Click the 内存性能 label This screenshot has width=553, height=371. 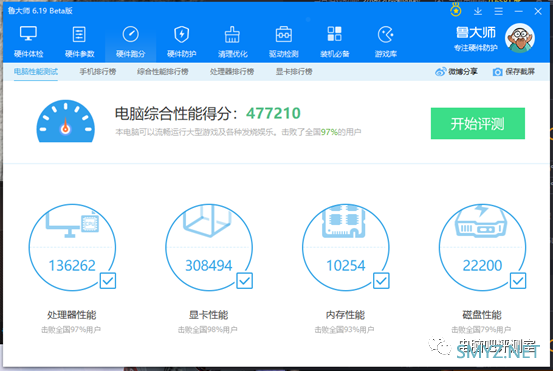pos(345,315)
